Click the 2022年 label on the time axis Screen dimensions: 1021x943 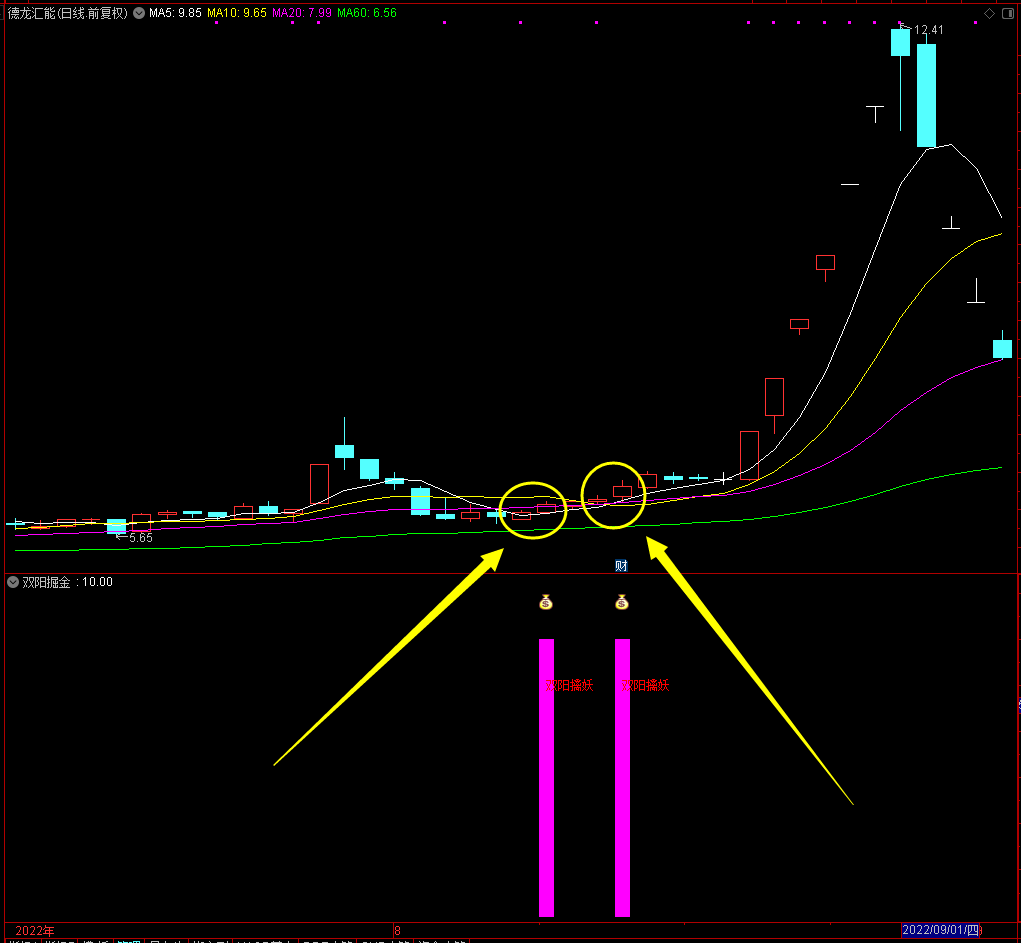[35, 931]
